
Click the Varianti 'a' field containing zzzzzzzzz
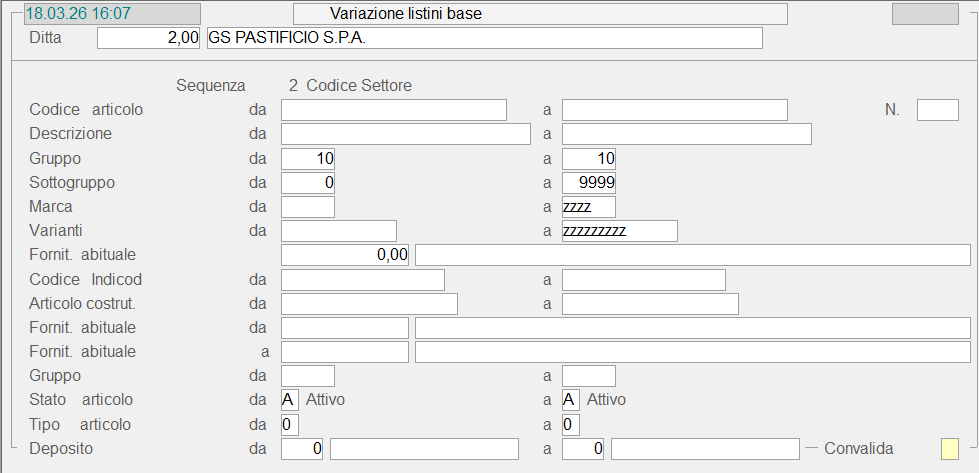tap(619, 231)
